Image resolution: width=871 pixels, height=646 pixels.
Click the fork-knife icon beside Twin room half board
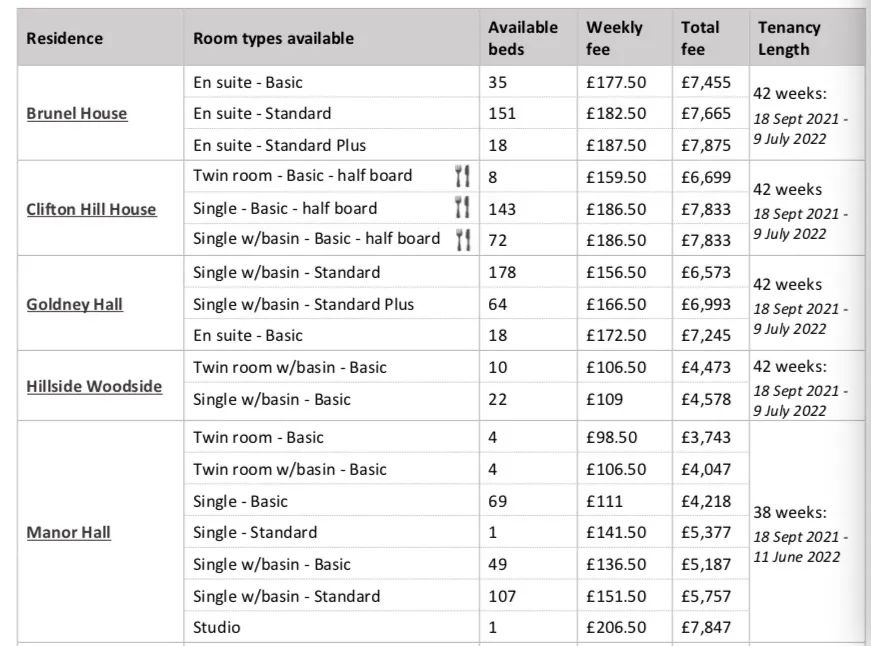(462, 176)
